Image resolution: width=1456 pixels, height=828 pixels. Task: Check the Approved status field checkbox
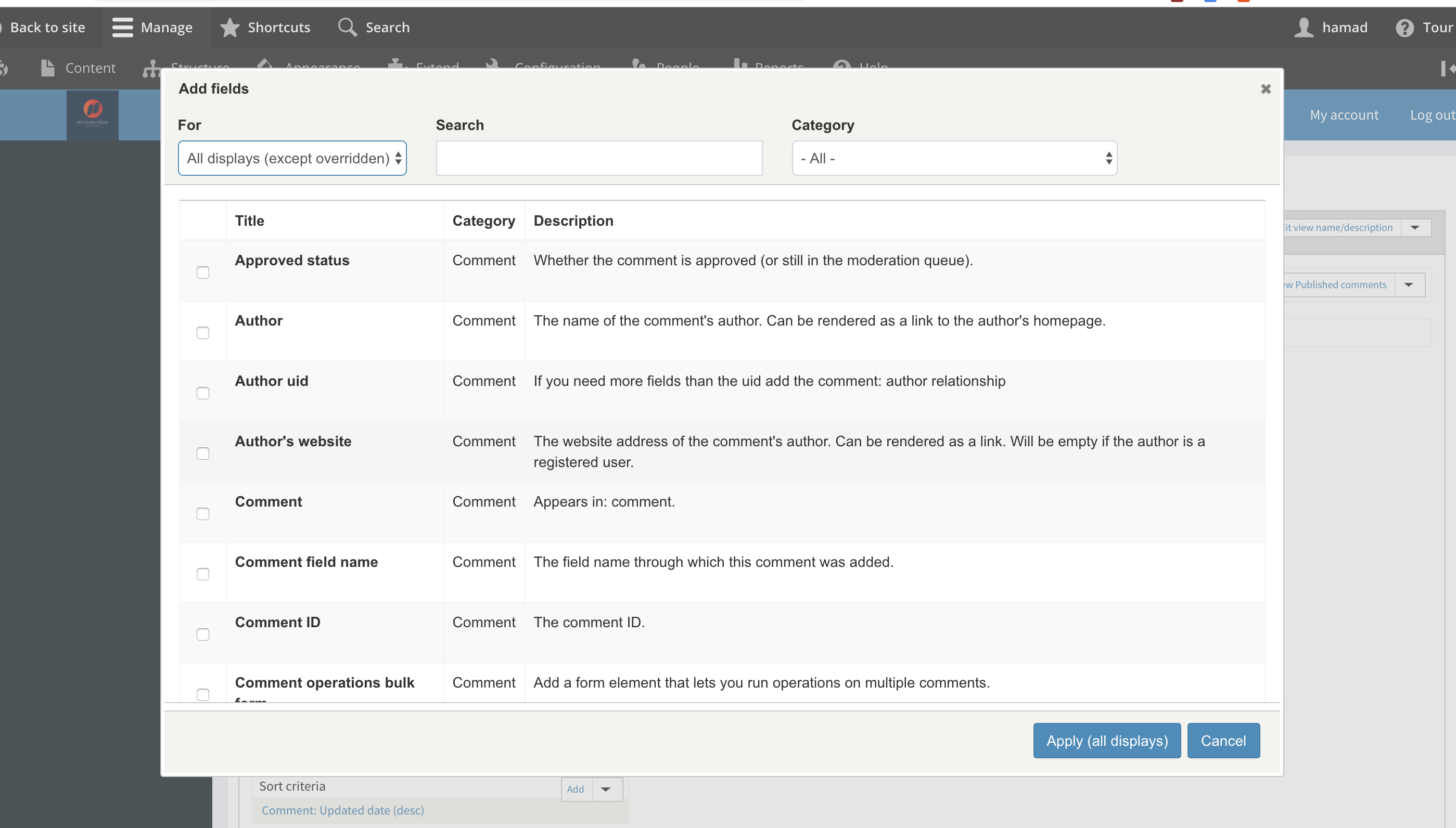pos(203,273)
